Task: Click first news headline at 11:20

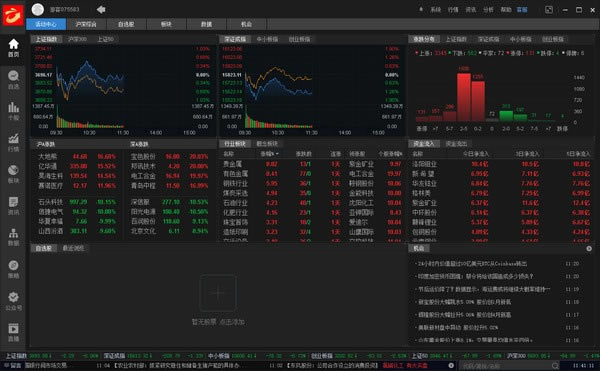Action: click(472, 264)
